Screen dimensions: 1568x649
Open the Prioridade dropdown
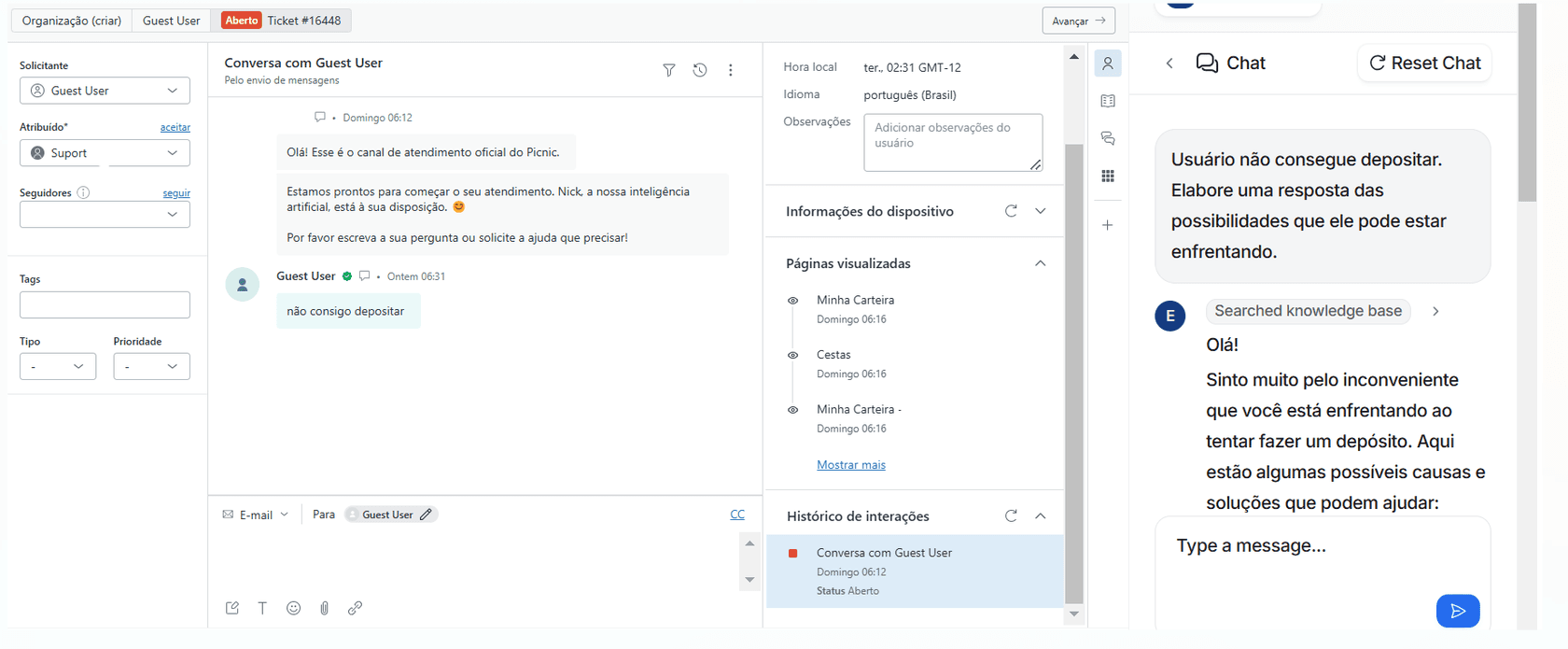tap(151, 366)
